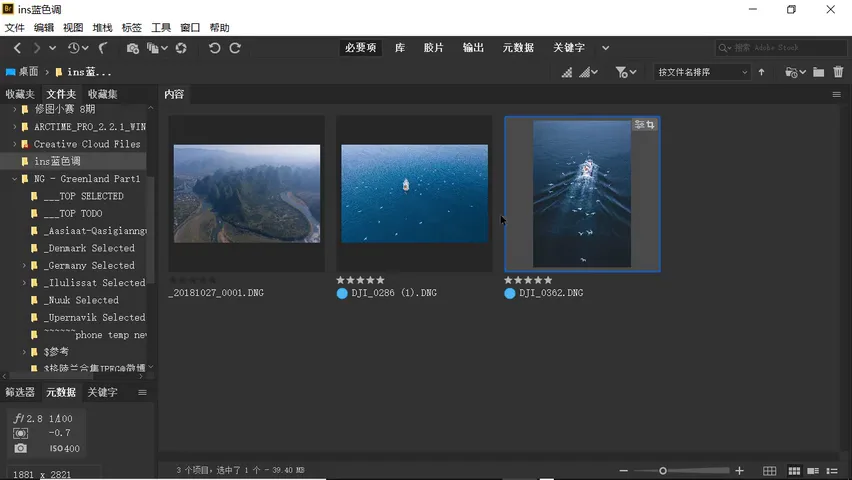Expand Creative Cloud Files folder arrow
Viewport: 852px width, 480px height.
(15, 144)
